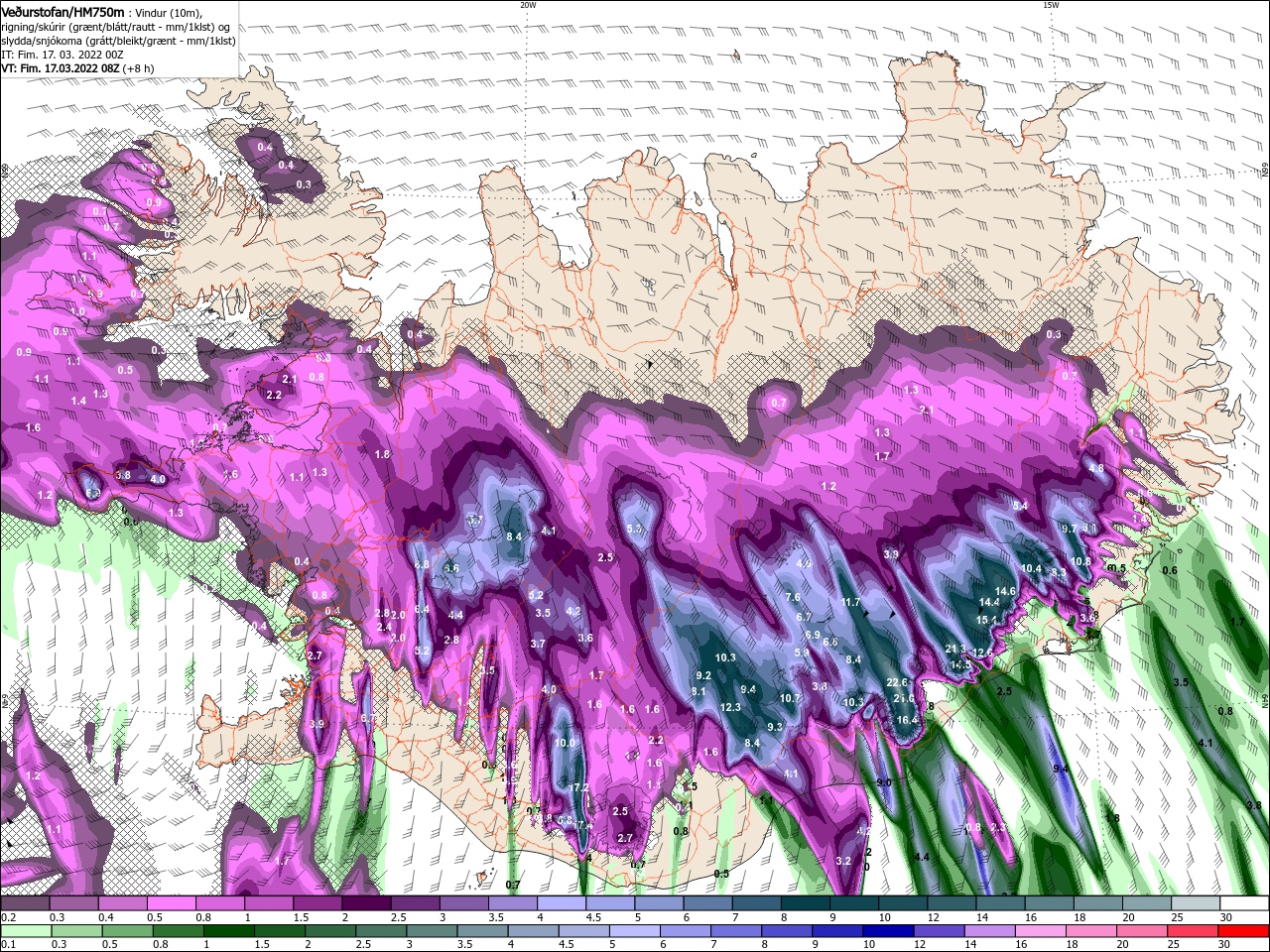The width and height of the screenshot is (1270, 952).
Task: Click the '14.6' precipitation value on the map
Action: [1005, 591]
